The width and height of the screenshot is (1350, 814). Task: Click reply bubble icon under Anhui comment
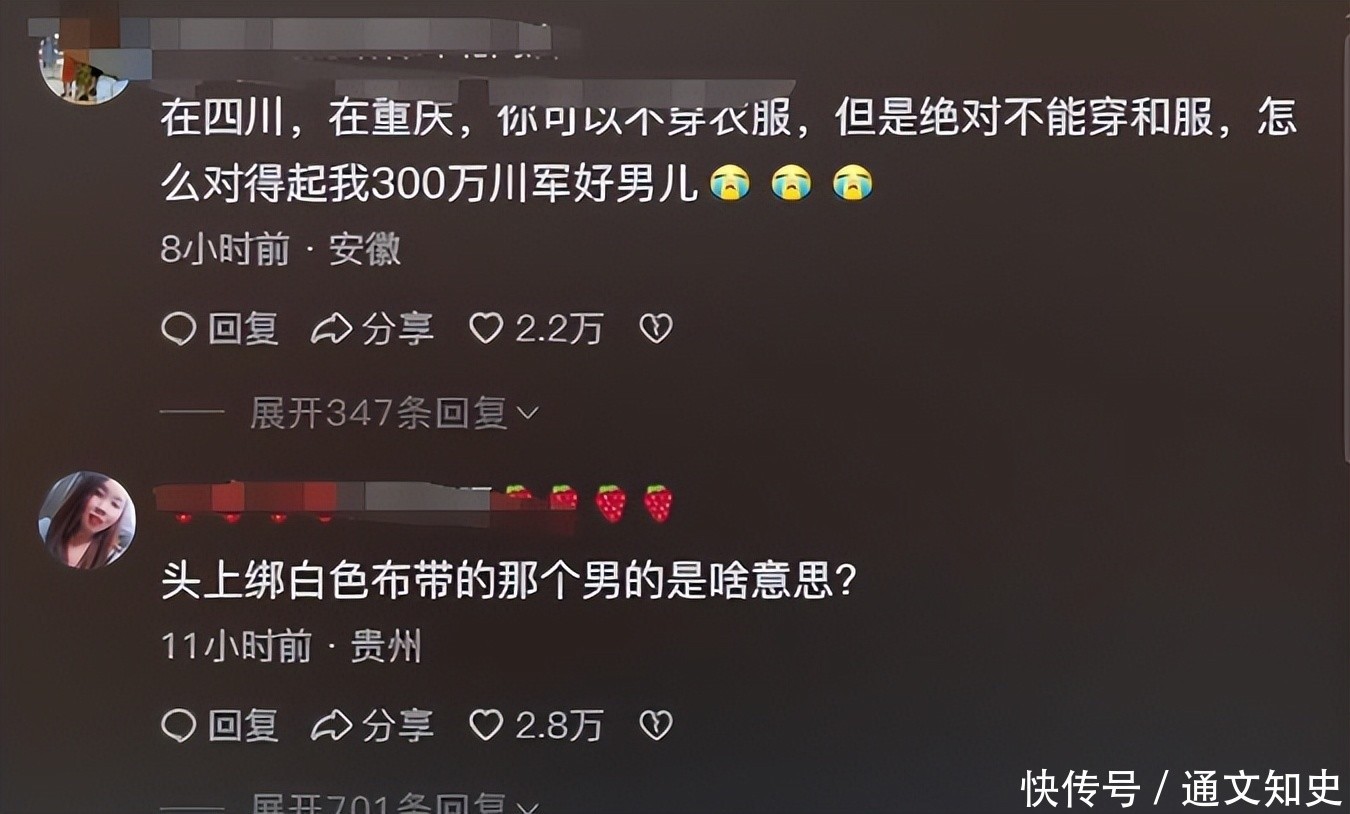pyautogui.click(x=178, y=329)
